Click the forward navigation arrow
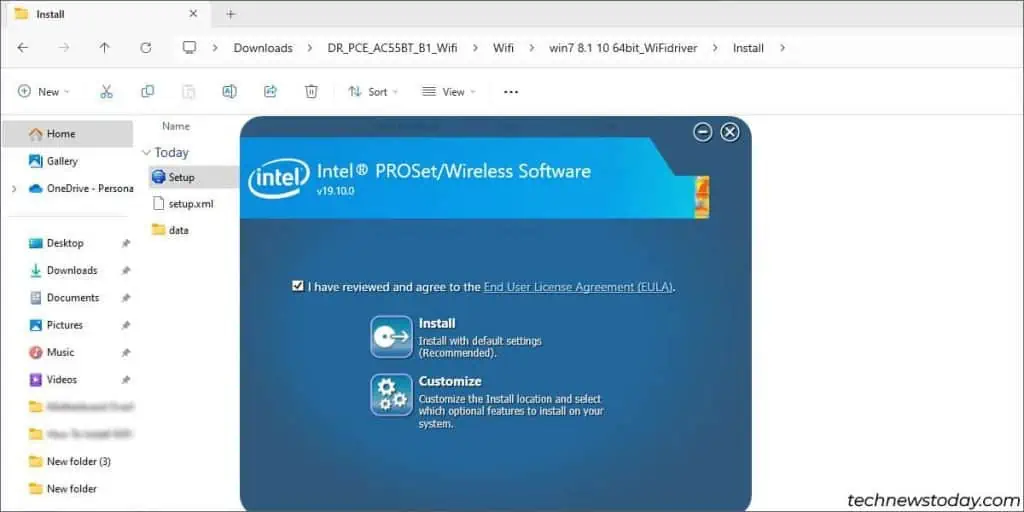 pos(64,48)
